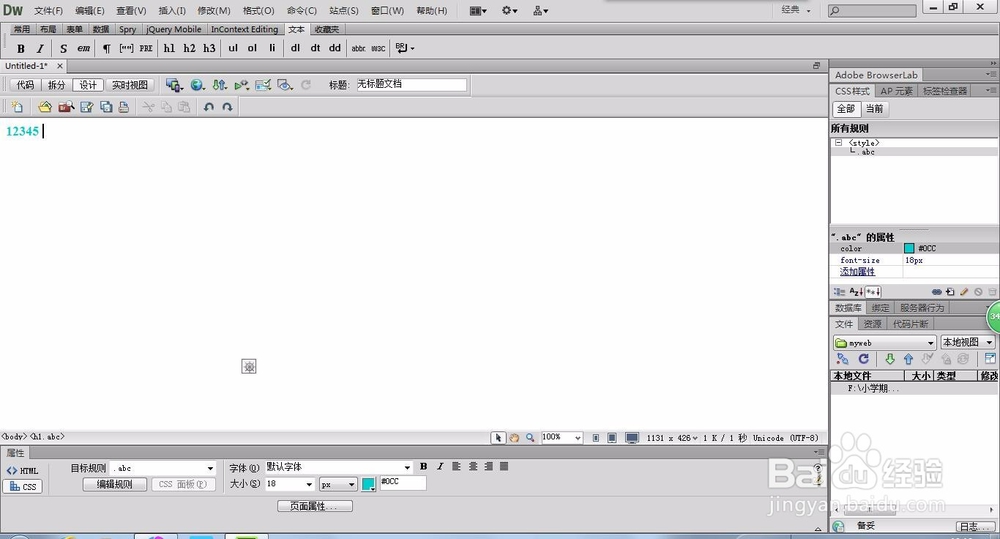Viewport: 1000px width, 539px height.
Task: Switch to Code view (代码)
Action: tap(25, 85)
